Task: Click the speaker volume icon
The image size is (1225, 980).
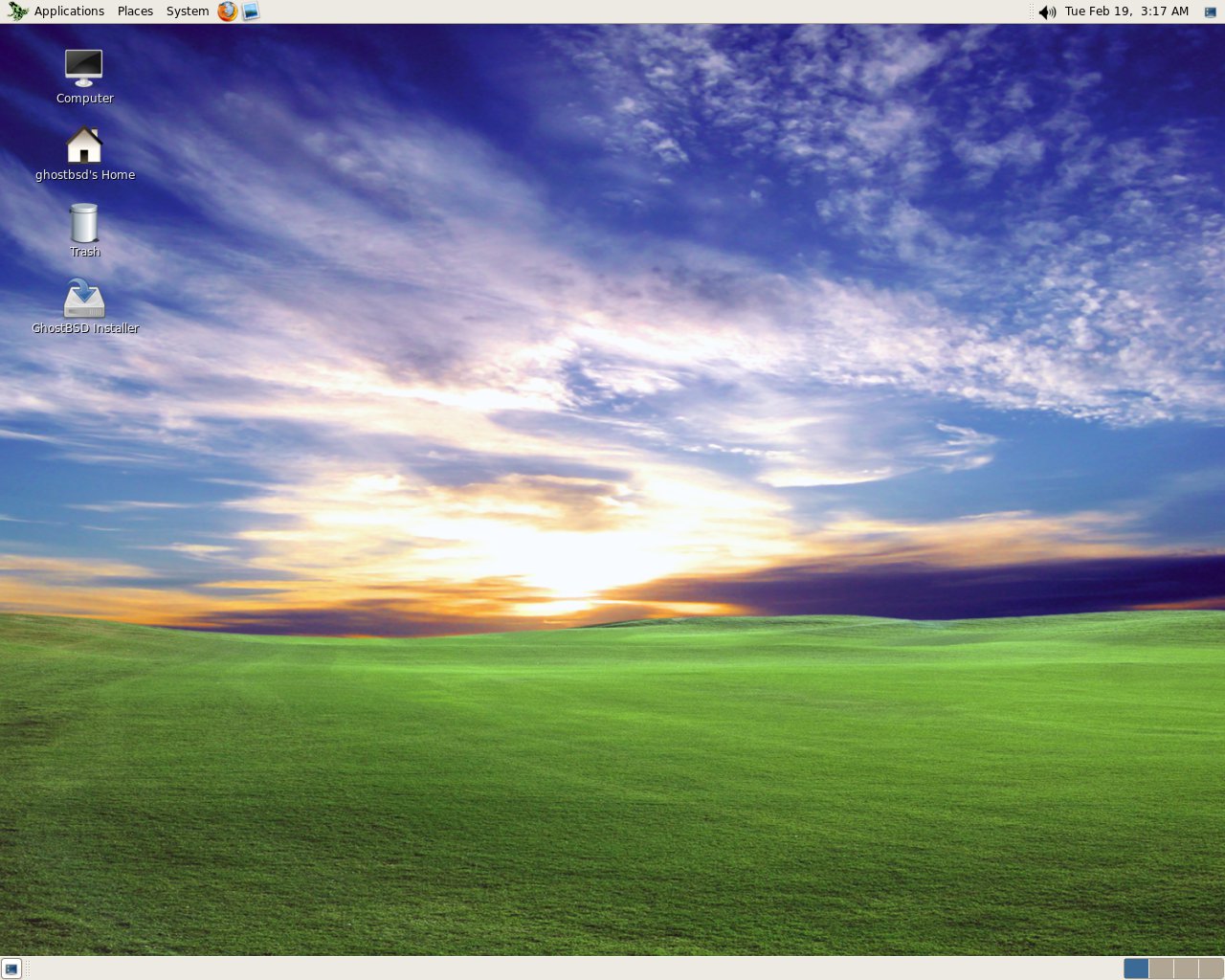Action: click(1047, 11)
